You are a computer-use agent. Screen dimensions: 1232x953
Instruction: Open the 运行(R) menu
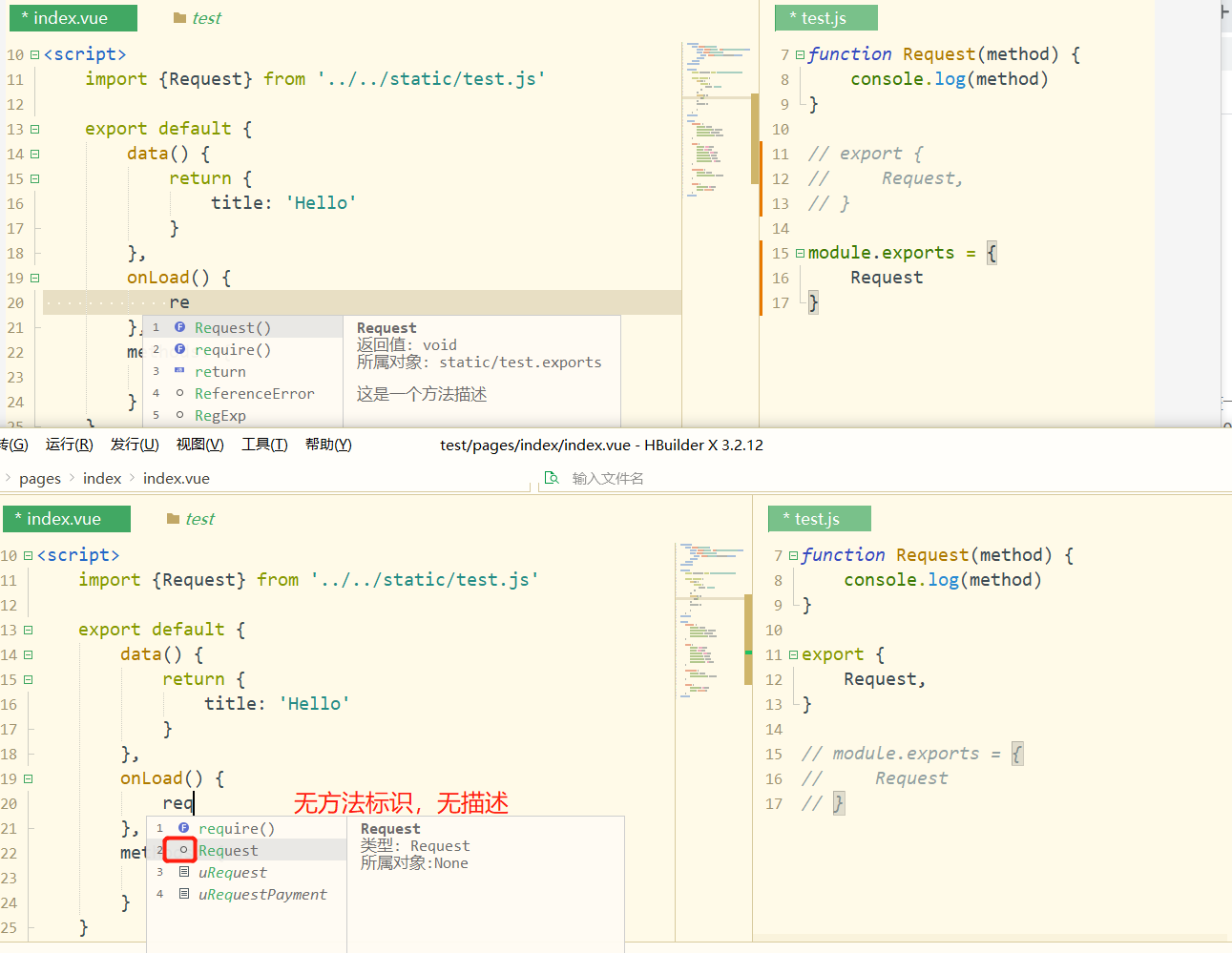[69, 445]
